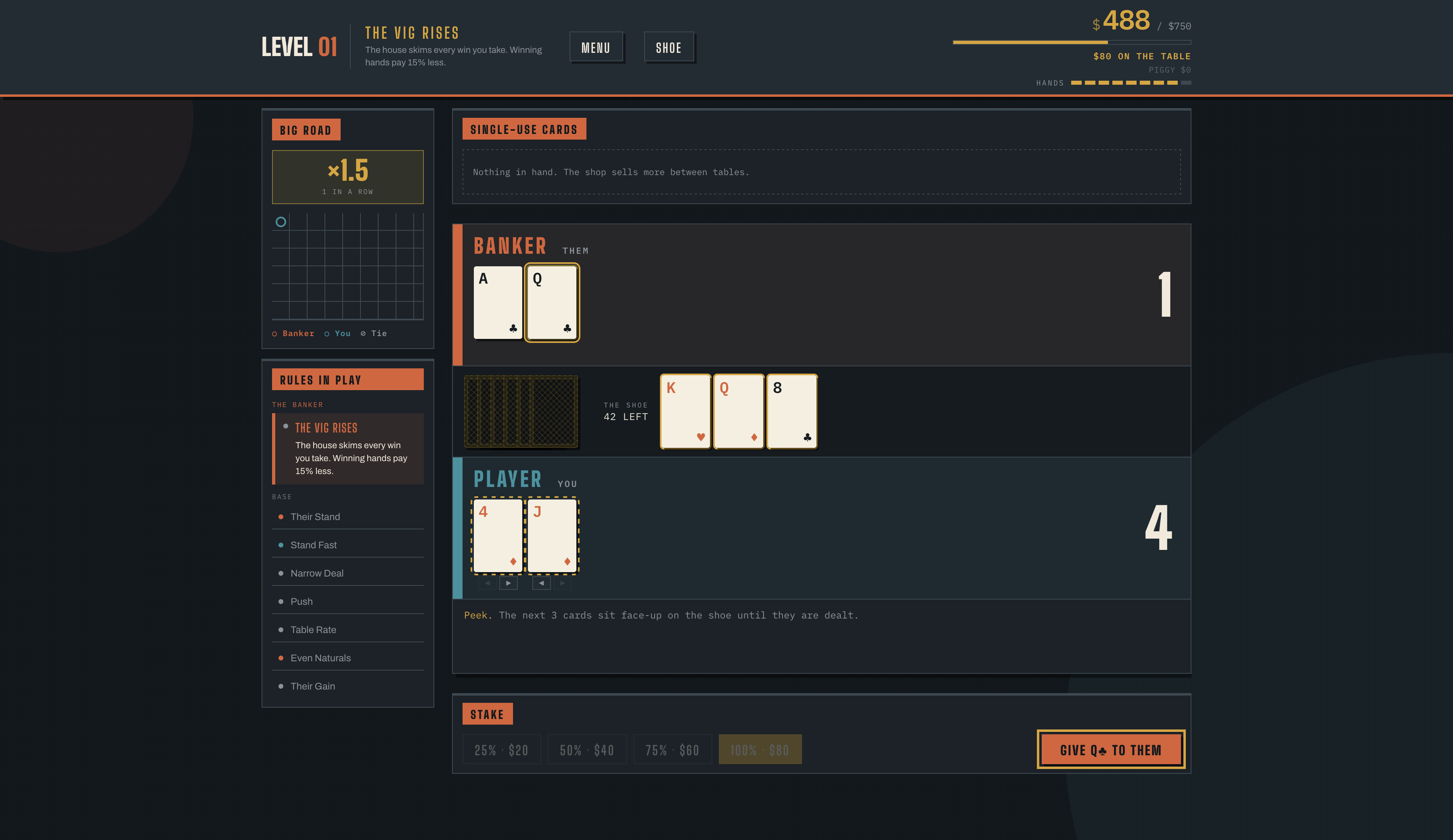The image size is (1453, 840).
Task: Move the 4 of diamonds right
Action: pos(508,583)
